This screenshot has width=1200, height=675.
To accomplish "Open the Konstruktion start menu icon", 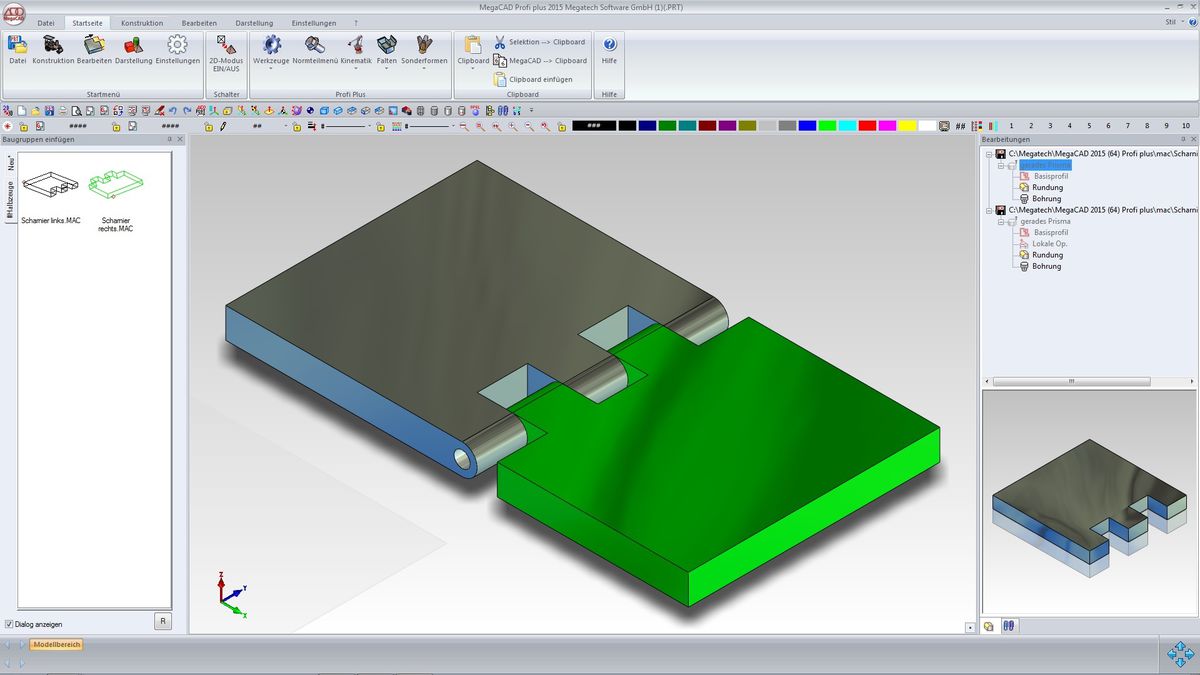I will [53, 45].
